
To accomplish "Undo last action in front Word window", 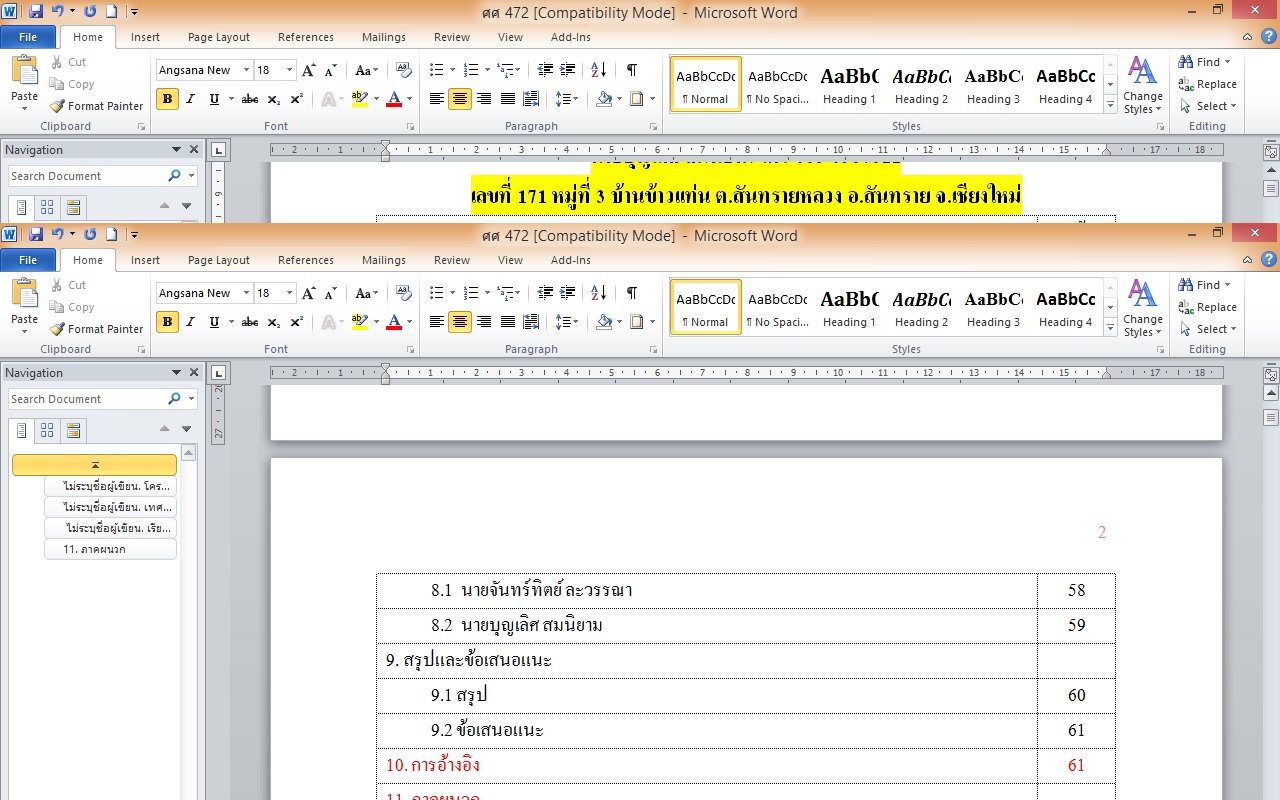I will coord(58,234).
